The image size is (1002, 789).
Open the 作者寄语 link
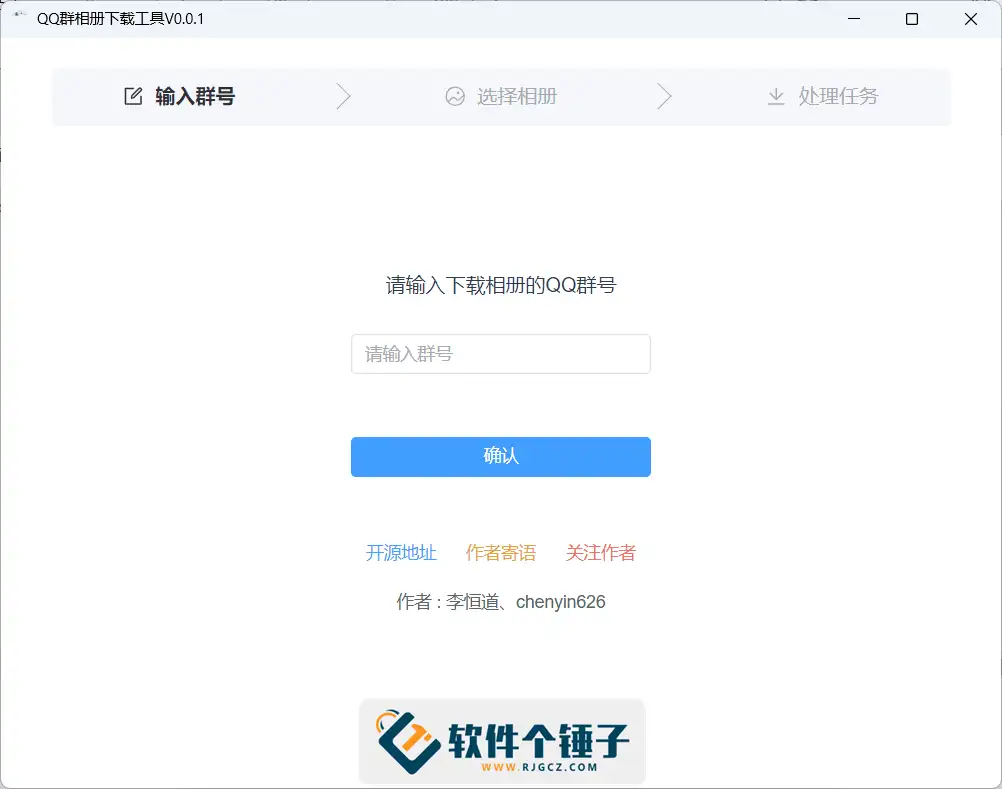(501, 553)
